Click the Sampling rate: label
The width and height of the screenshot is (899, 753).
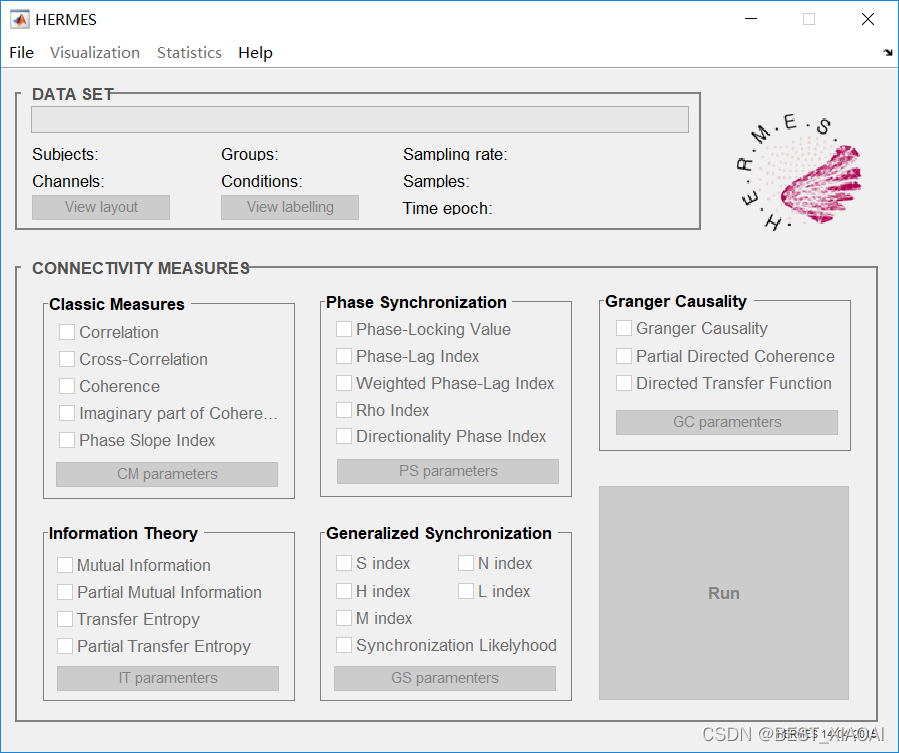click(x=455, y=154)
